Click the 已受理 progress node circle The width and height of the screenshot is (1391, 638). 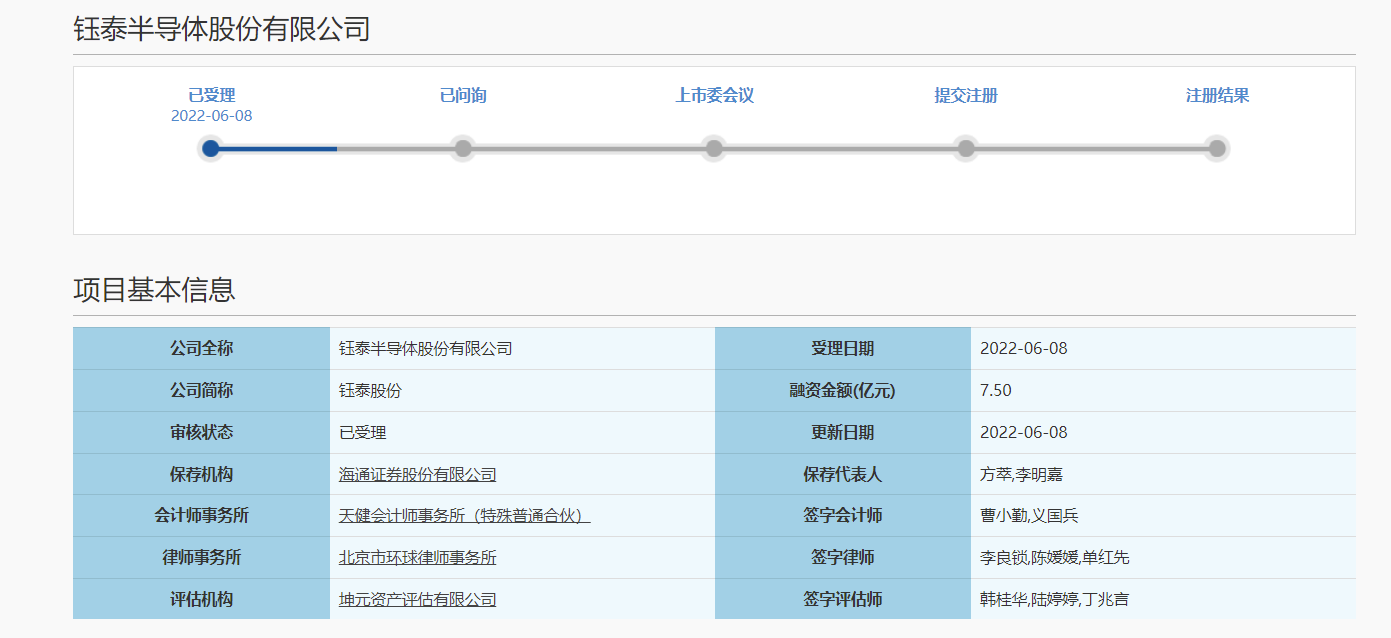pyautogui.click(x=210, y=148)
